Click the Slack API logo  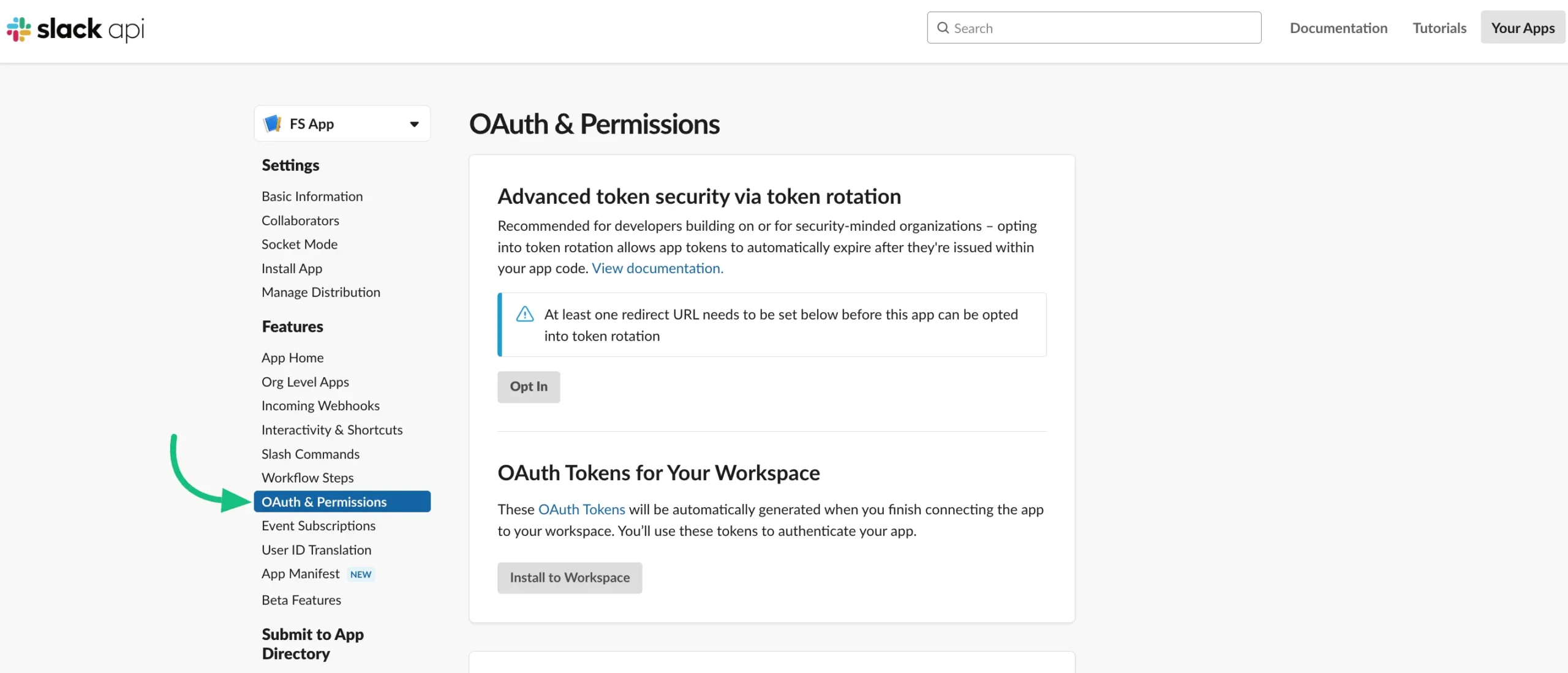click(x=73, y=29)
